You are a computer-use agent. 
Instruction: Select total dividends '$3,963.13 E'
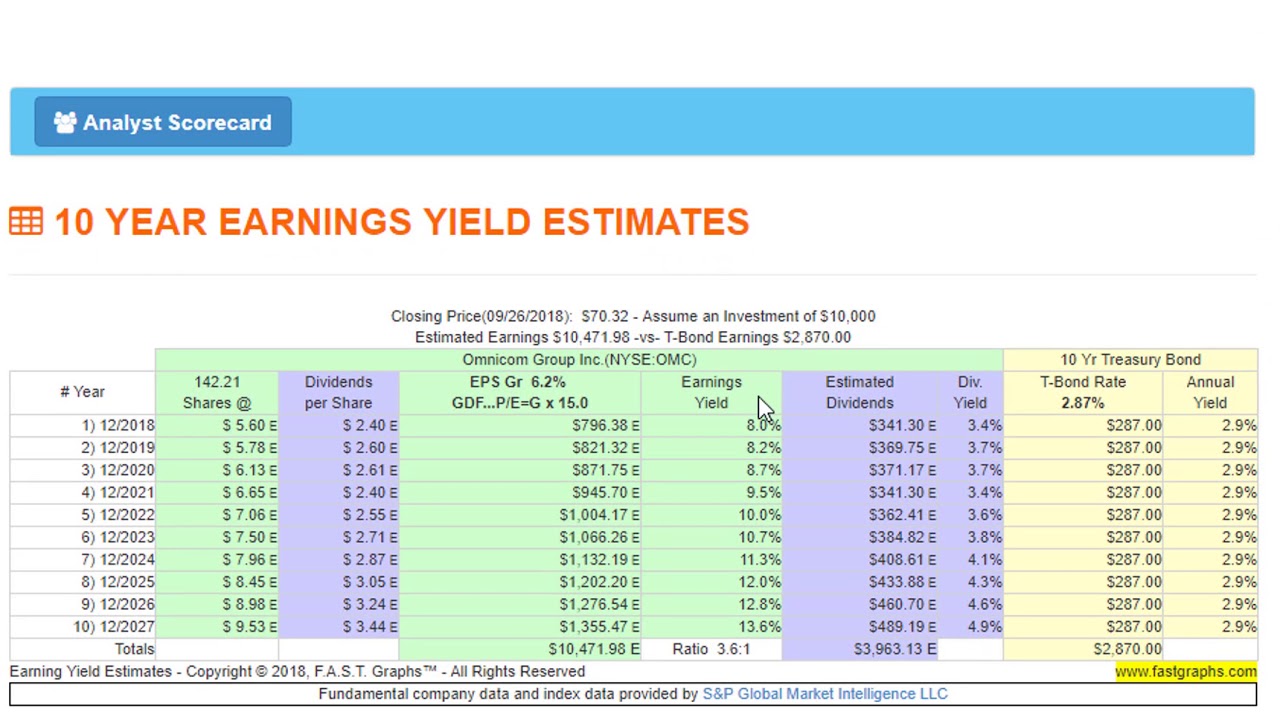(895, 649)
